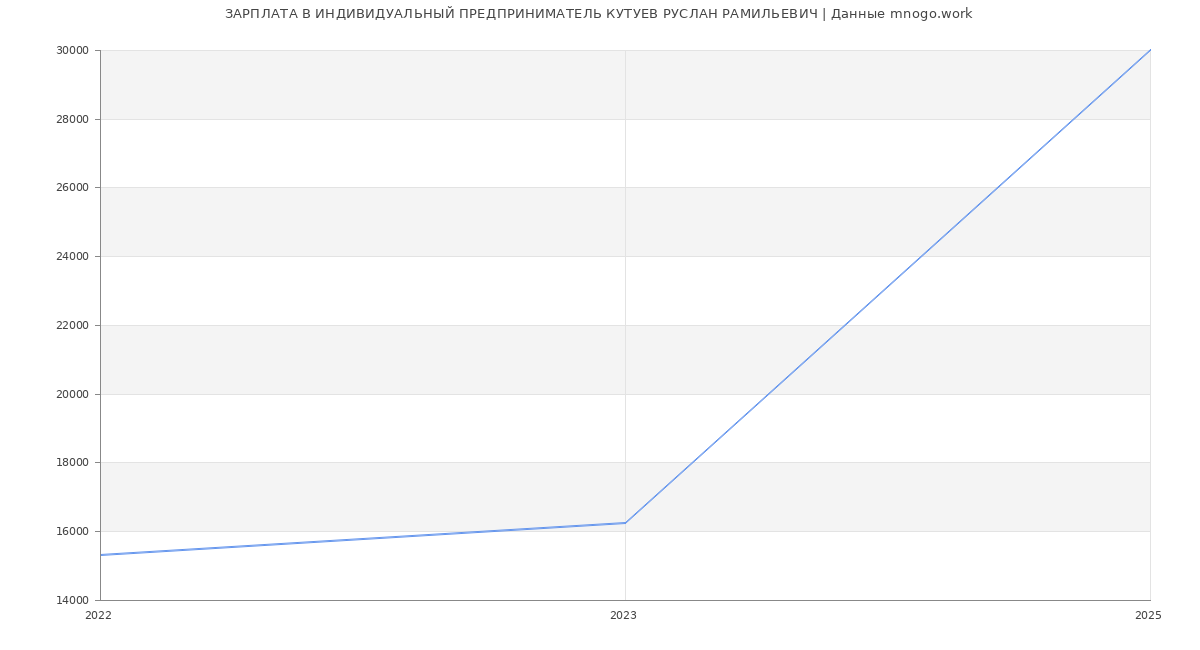Click "mnogo.work" in the chart title
The image size is (1200, 650).
coord(930,14)
